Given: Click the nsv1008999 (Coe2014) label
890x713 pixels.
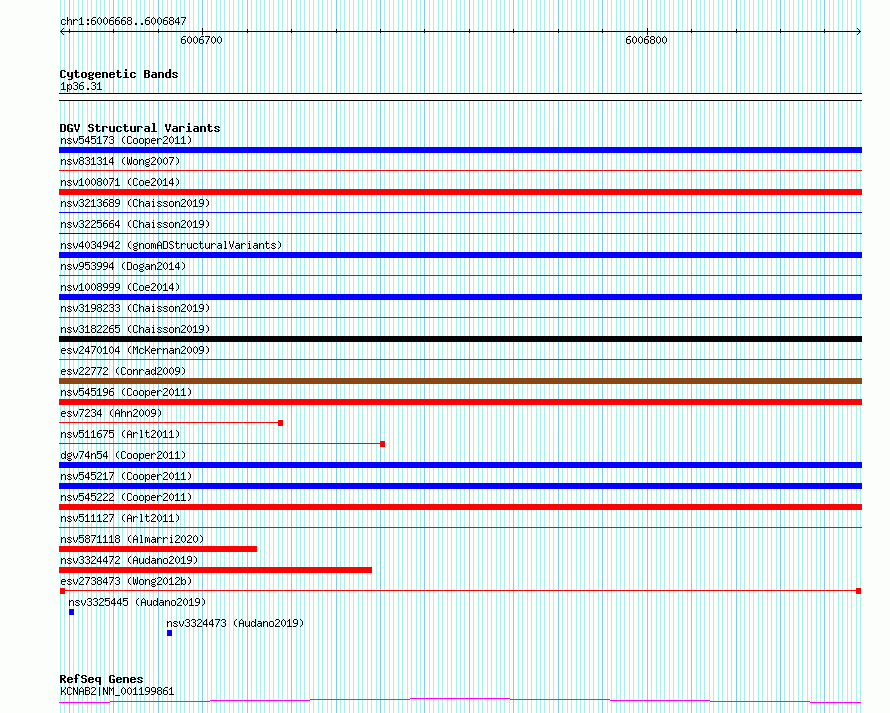Looking at the screenshot, I should (120, 287).
